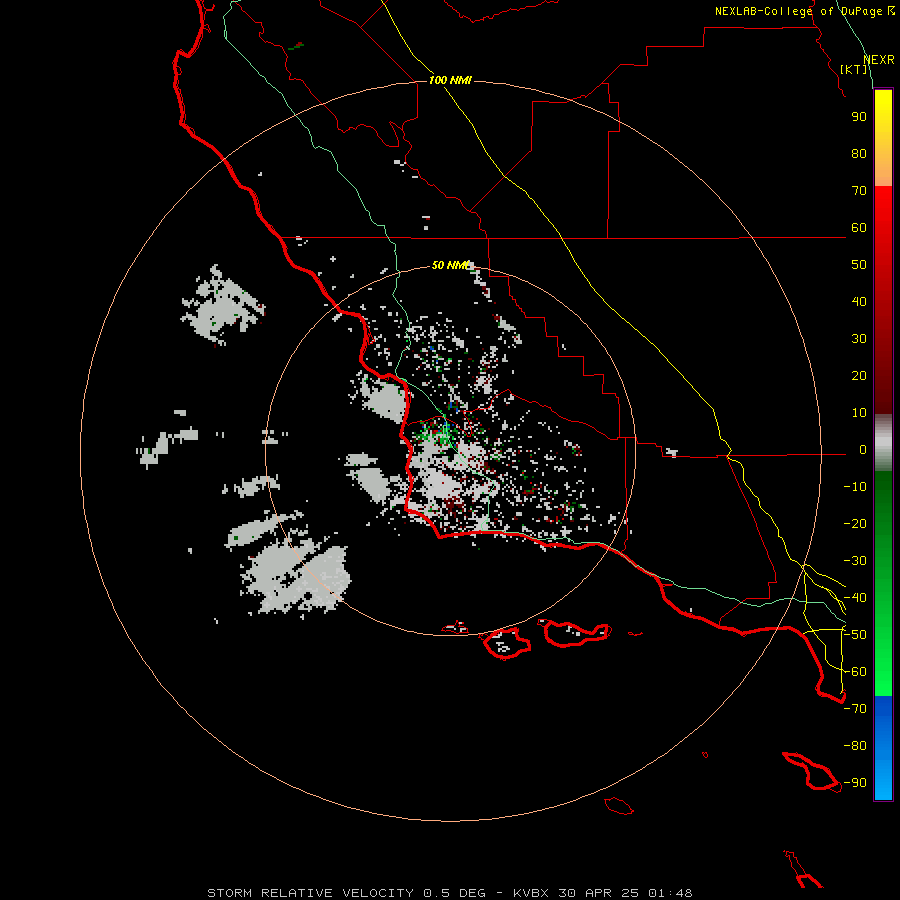
Task: Click the 0 value on the velocity scale
Action: (863, 450)
